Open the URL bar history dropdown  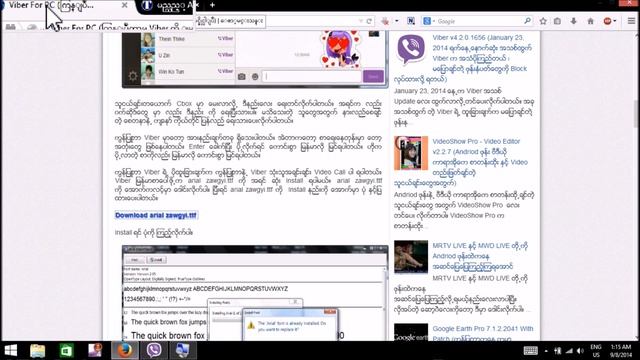361,21
